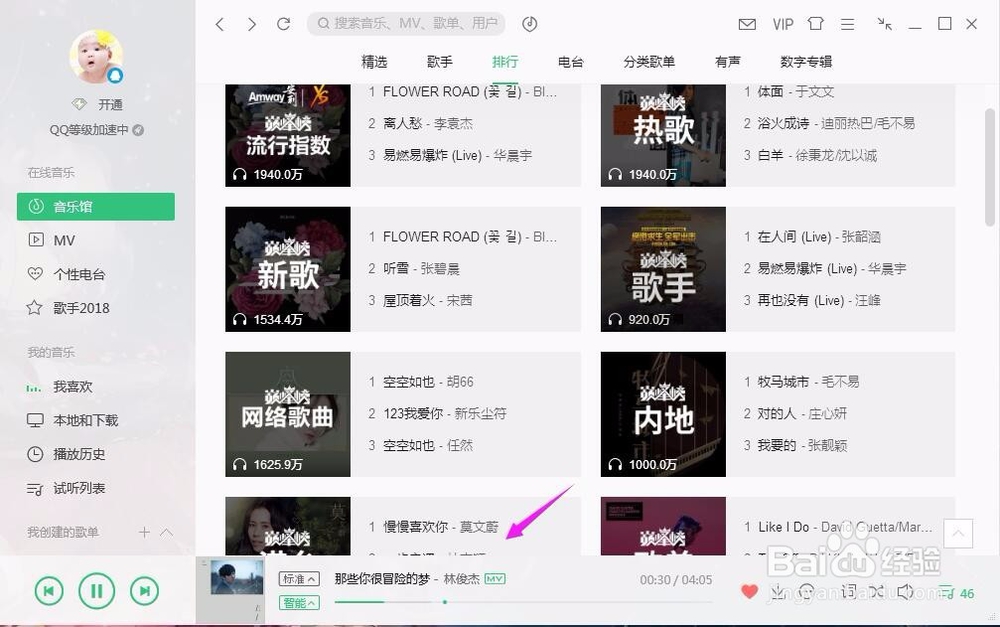The width and height of the screenshot is (1000, 627).
Task: Click song 我要的 - 张靓颖
Action: [x=802, y=446]
